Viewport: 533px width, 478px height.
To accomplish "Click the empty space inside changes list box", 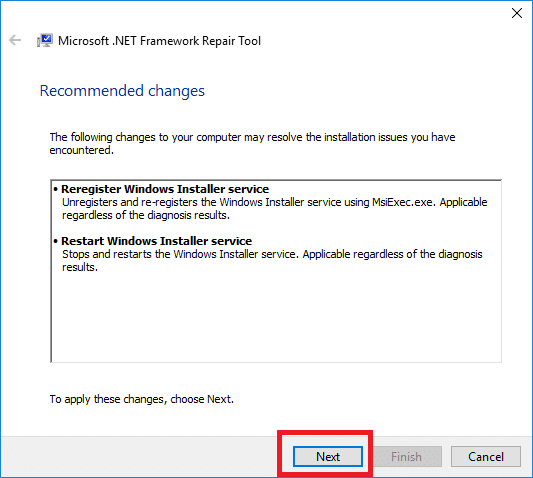I will (276, 316).
